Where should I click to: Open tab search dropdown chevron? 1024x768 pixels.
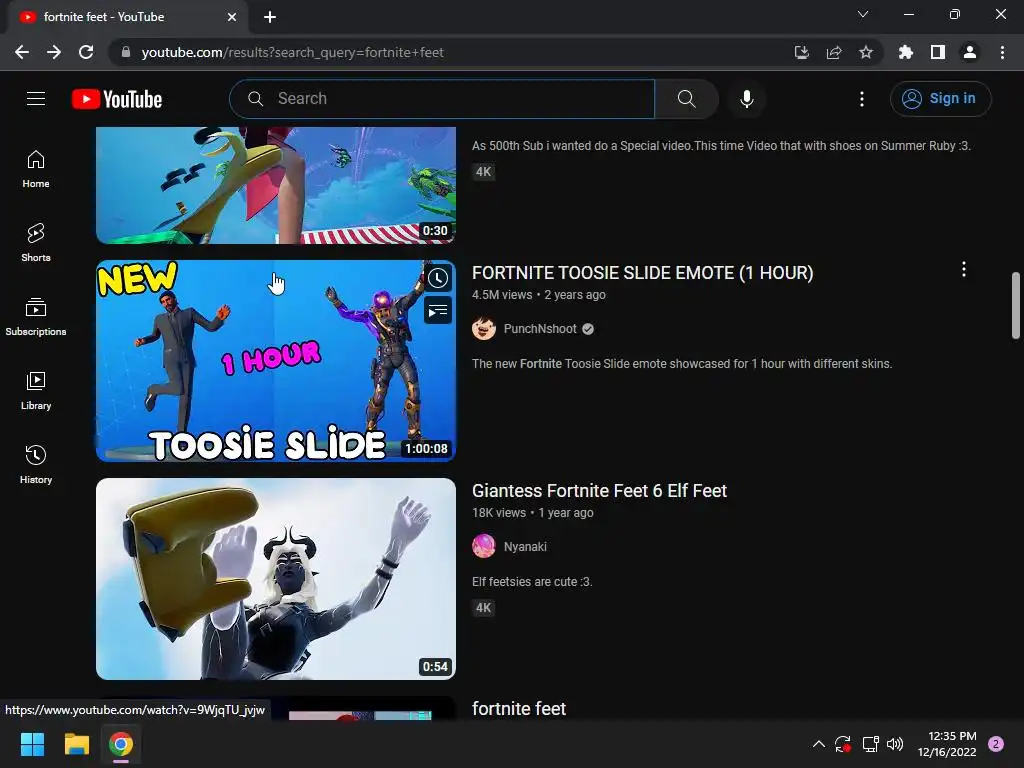click(x=863, y=14)
